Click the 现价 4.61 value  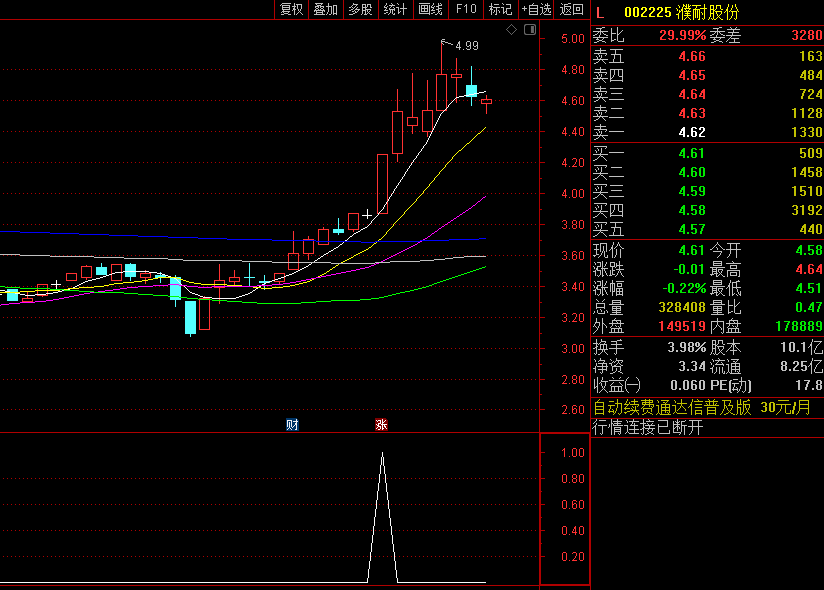[x=691, y=250]
